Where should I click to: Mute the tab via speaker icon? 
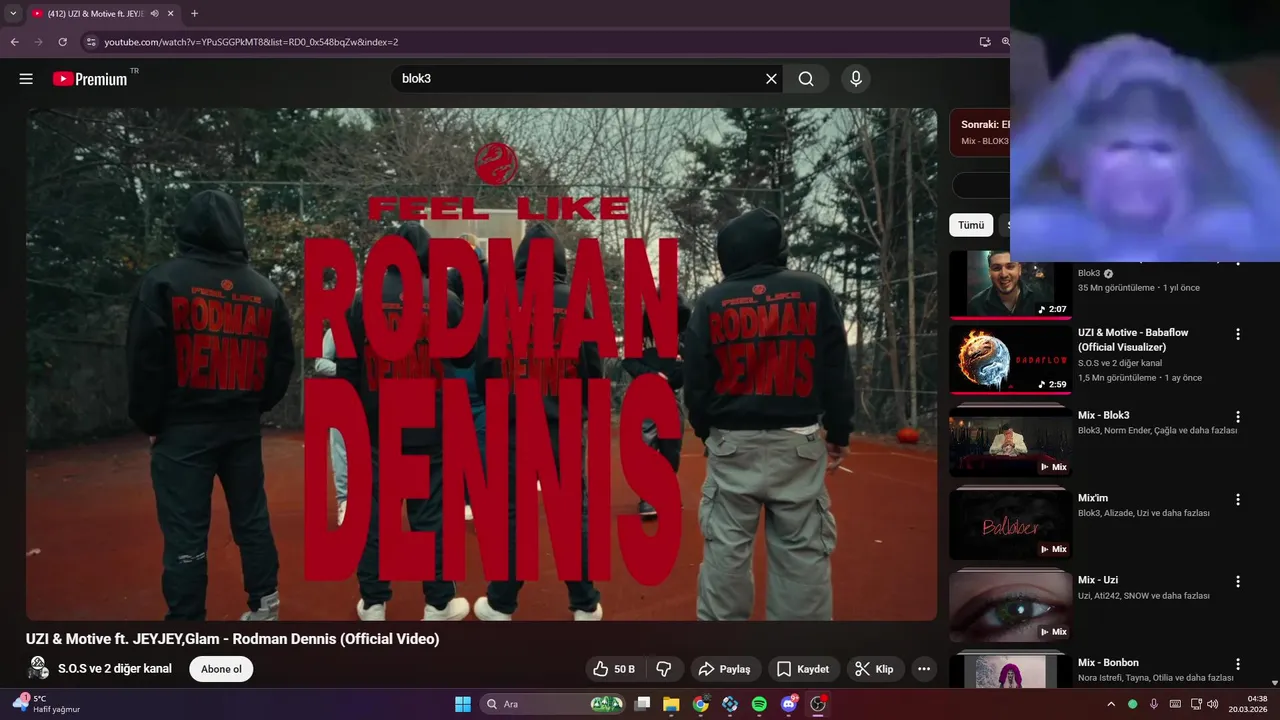point(154,13)
